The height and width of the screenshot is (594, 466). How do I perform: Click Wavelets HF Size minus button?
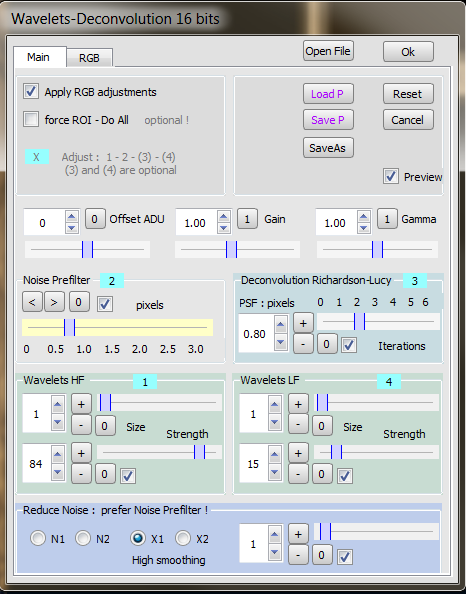click(81, 425)
